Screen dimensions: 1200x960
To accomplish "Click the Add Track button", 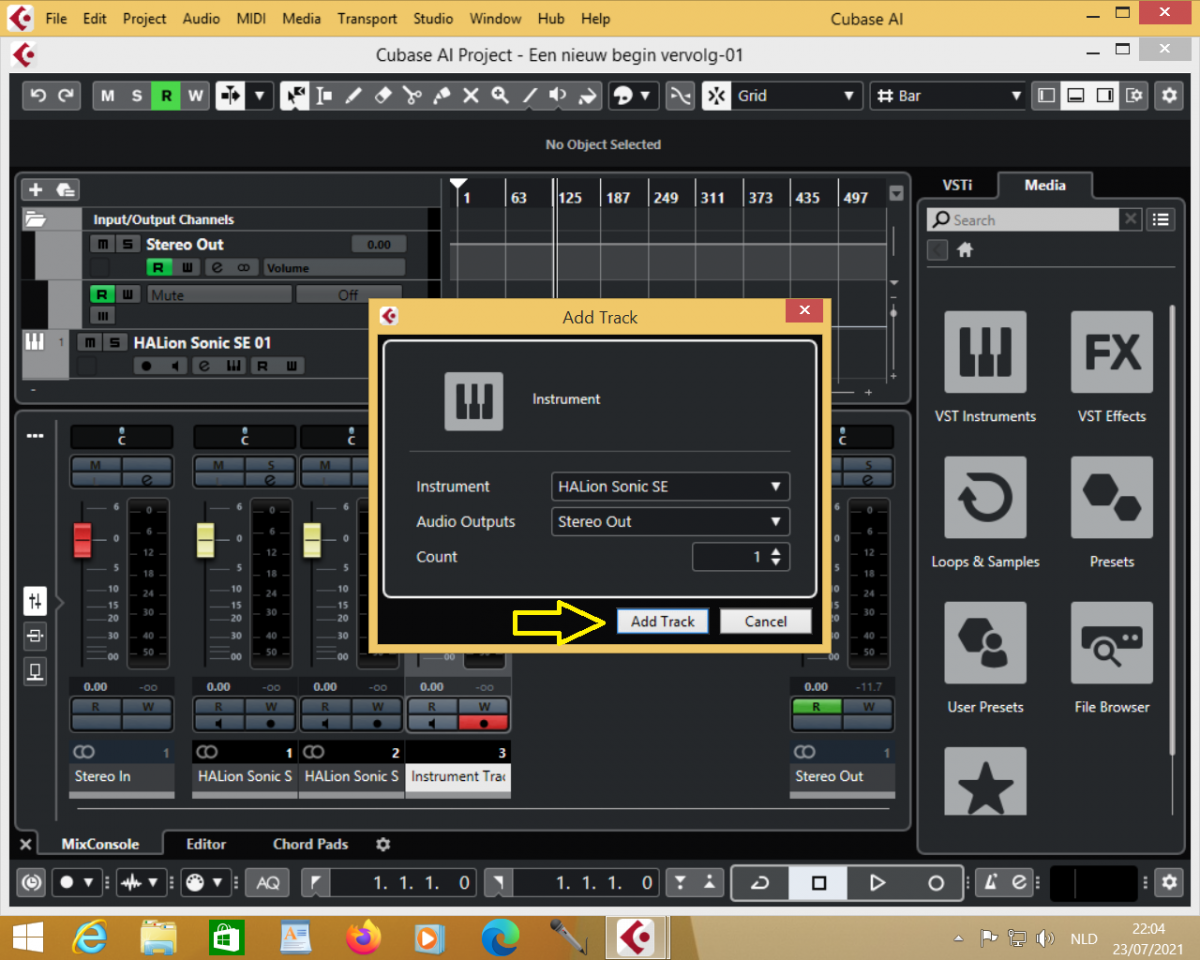I will (663, 621).
